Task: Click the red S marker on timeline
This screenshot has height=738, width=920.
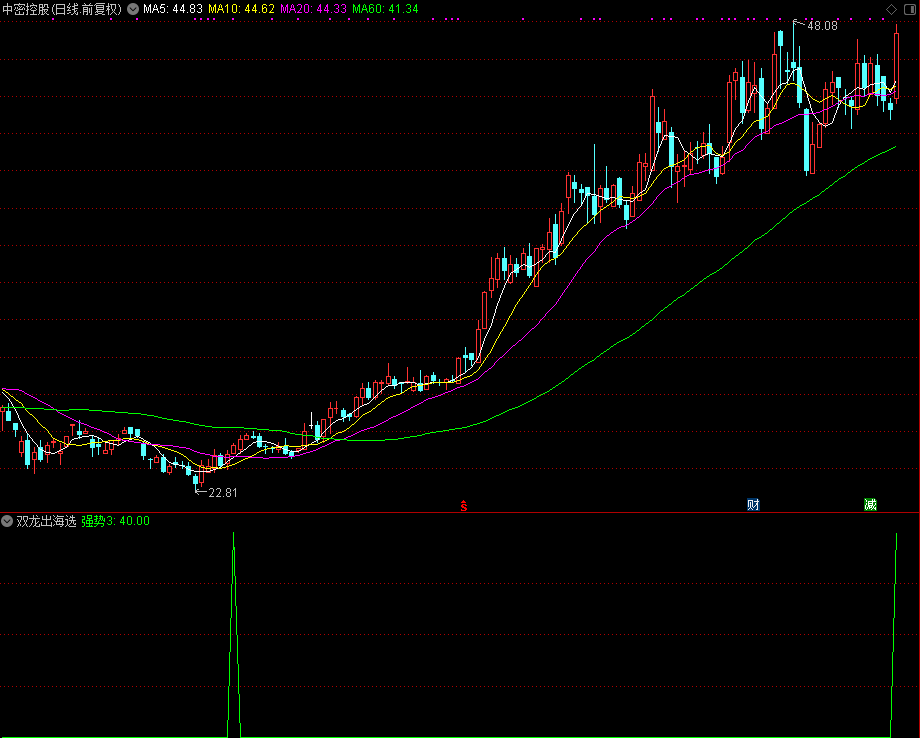Action: pyautogui.click(x=464, y=505)
